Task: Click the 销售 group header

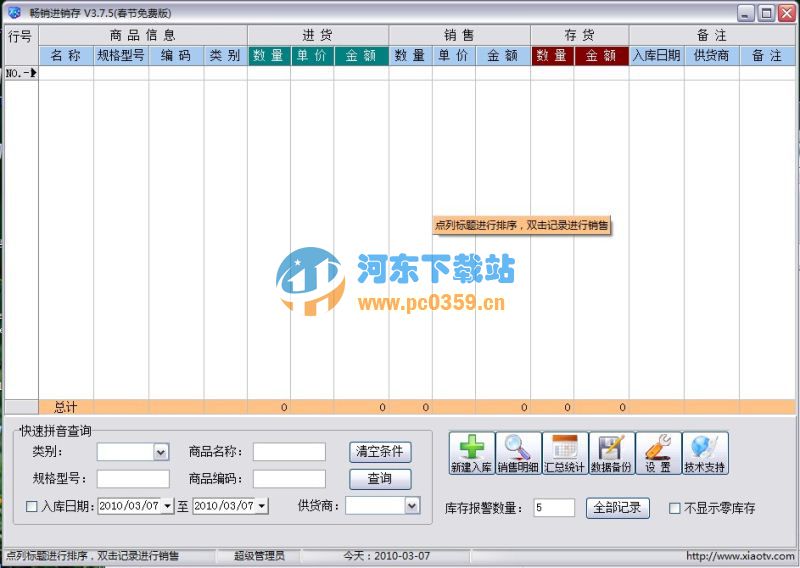Action: tap(459, 35)
